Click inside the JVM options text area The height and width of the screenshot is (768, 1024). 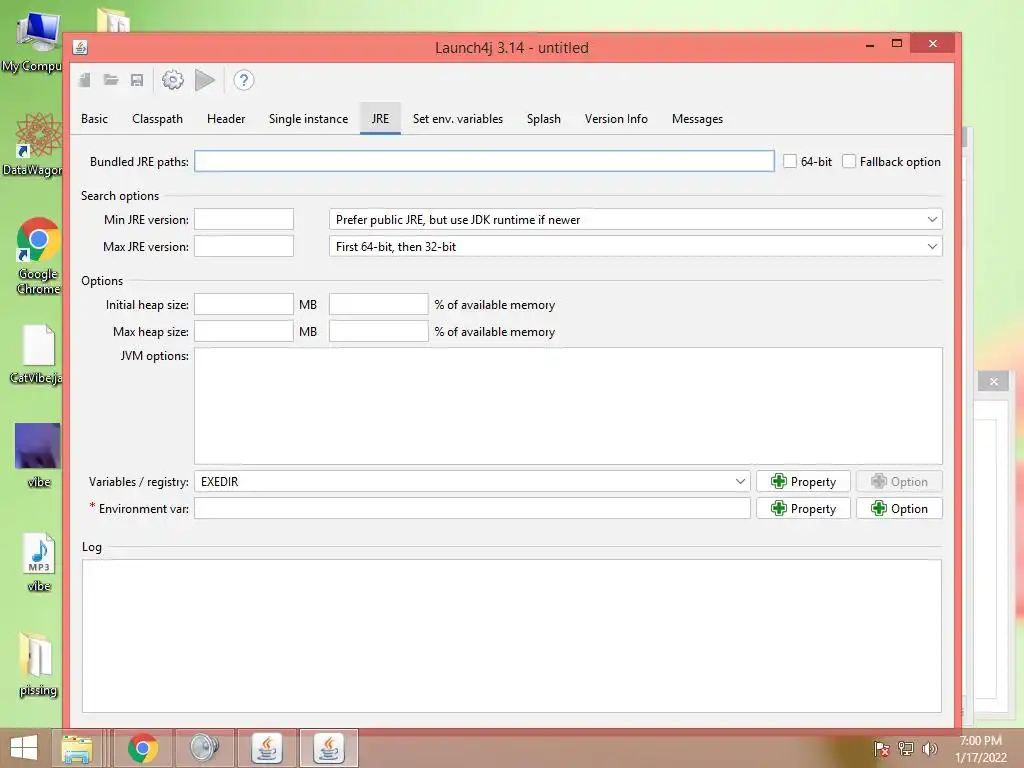(x=568, y=406)
